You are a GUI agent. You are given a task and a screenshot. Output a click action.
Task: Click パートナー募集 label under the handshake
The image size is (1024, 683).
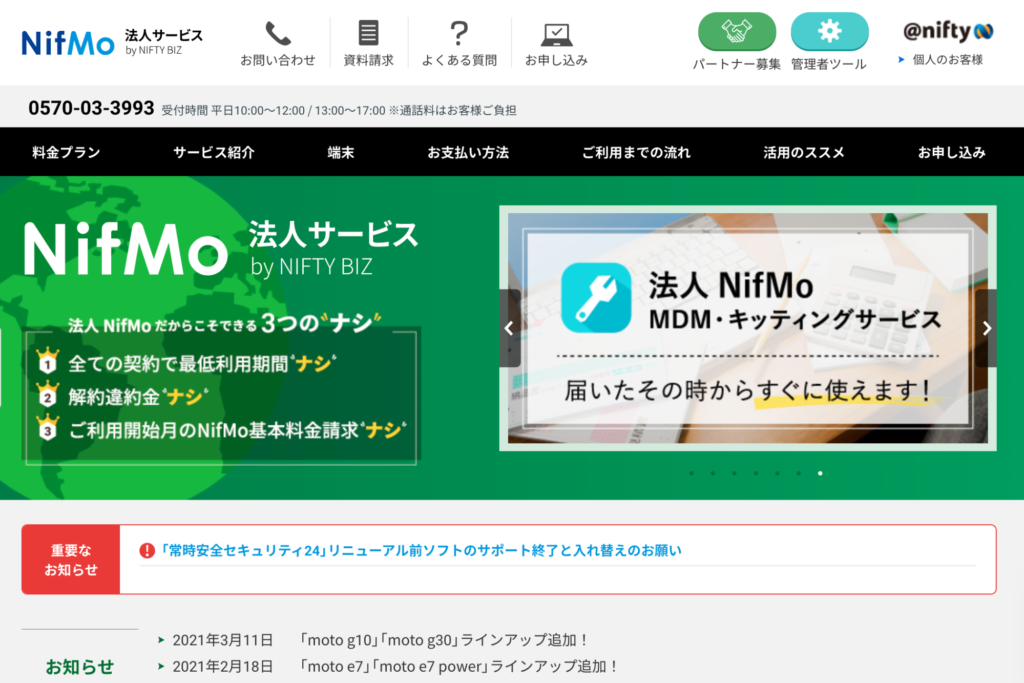click(x=737, y=64)
